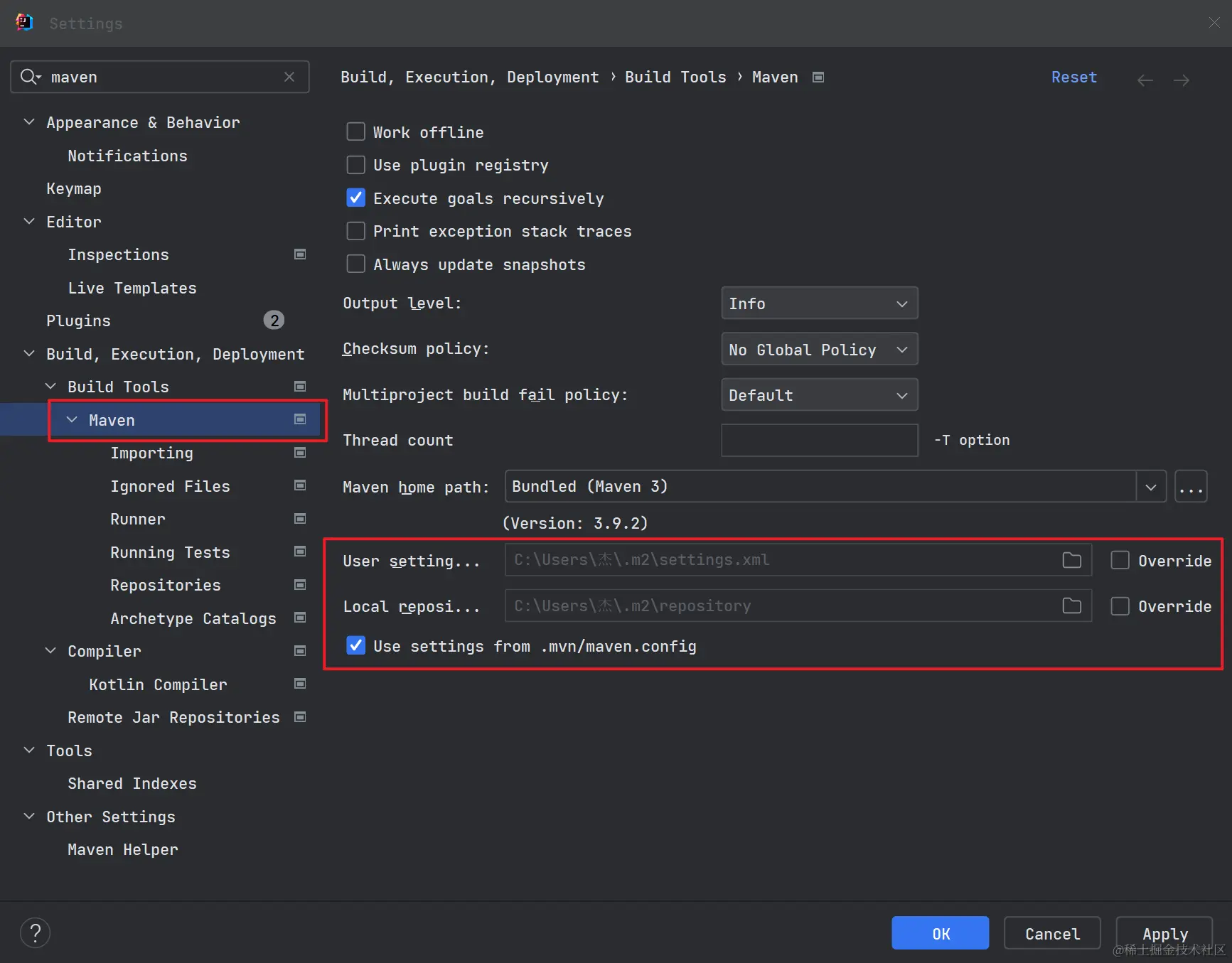Open help with the question mark icon
This screenshot has height=963, width=1232.
click(35, 933)
